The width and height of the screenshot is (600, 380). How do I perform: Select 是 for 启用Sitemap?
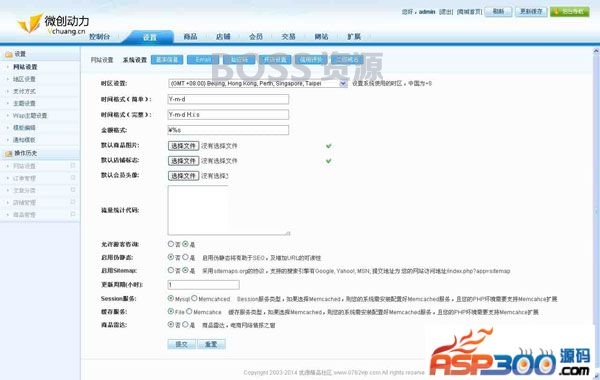click(x=185, y=270)
